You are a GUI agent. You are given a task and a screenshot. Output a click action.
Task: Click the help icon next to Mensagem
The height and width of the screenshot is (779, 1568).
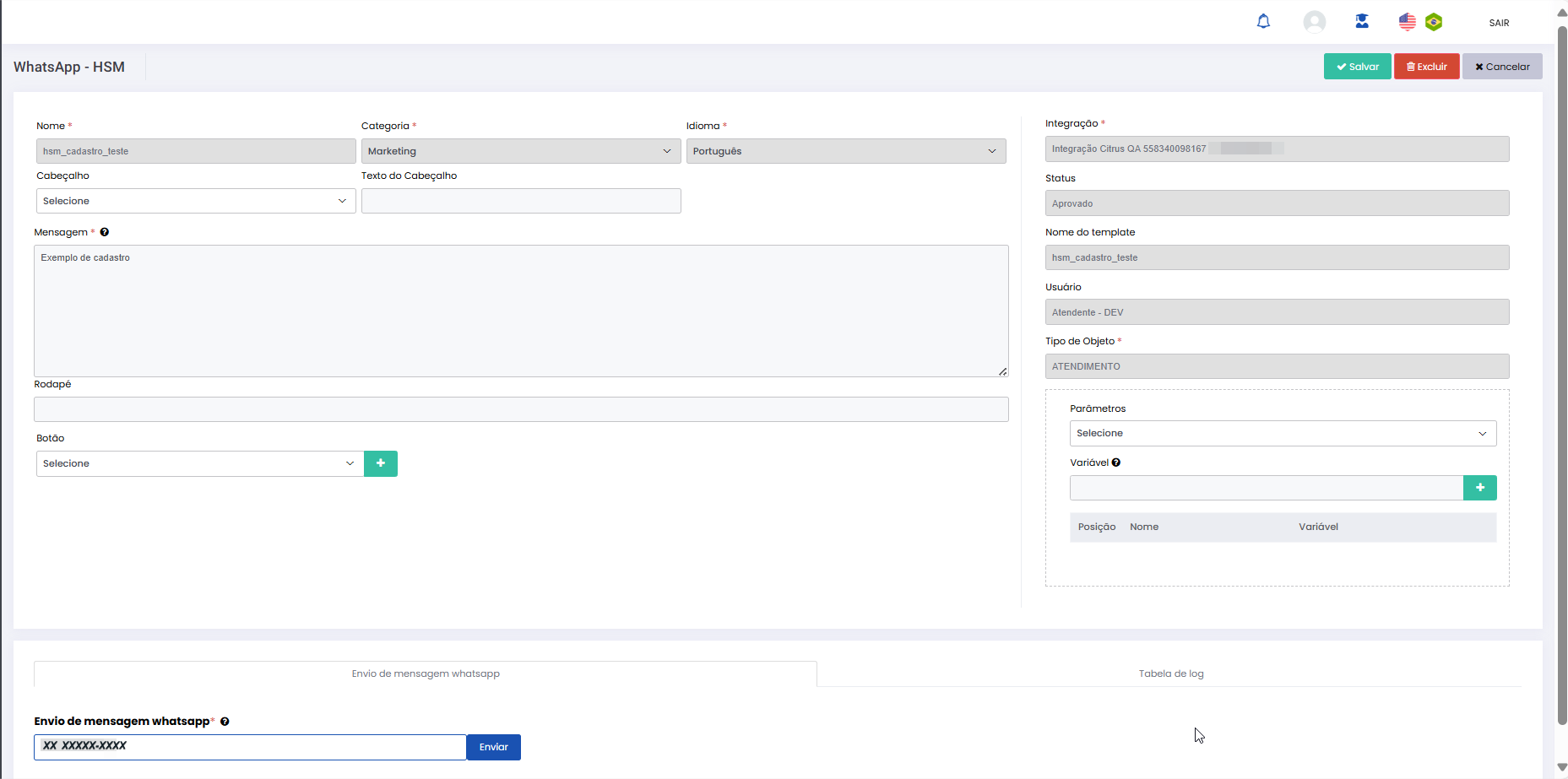click(x=105, y=232)
